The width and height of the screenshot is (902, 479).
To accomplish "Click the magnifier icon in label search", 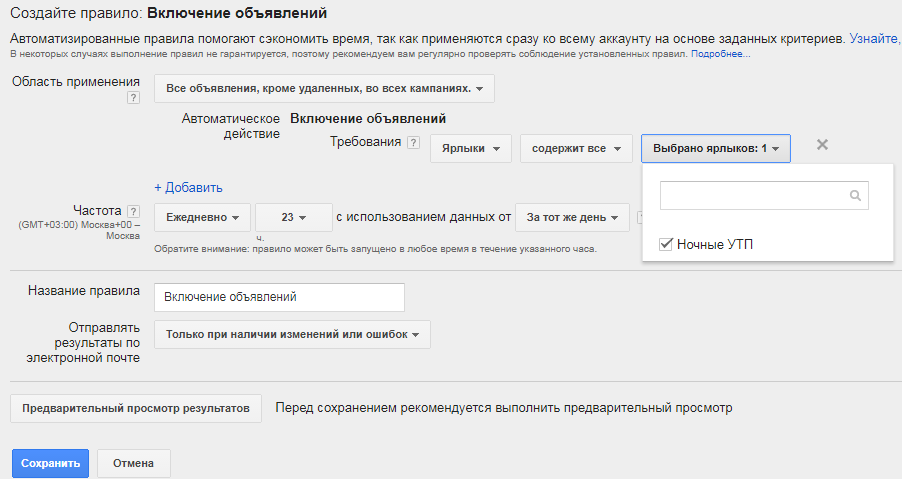I will (855, 196).
